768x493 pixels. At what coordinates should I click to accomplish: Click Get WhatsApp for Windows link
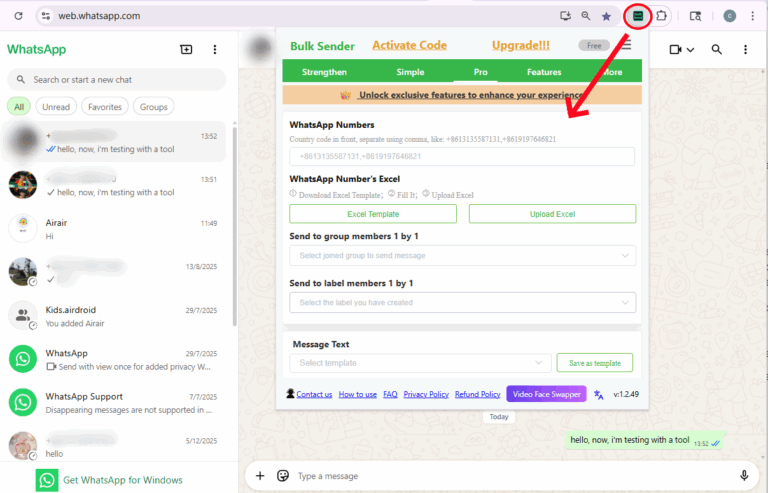point(122,480)
